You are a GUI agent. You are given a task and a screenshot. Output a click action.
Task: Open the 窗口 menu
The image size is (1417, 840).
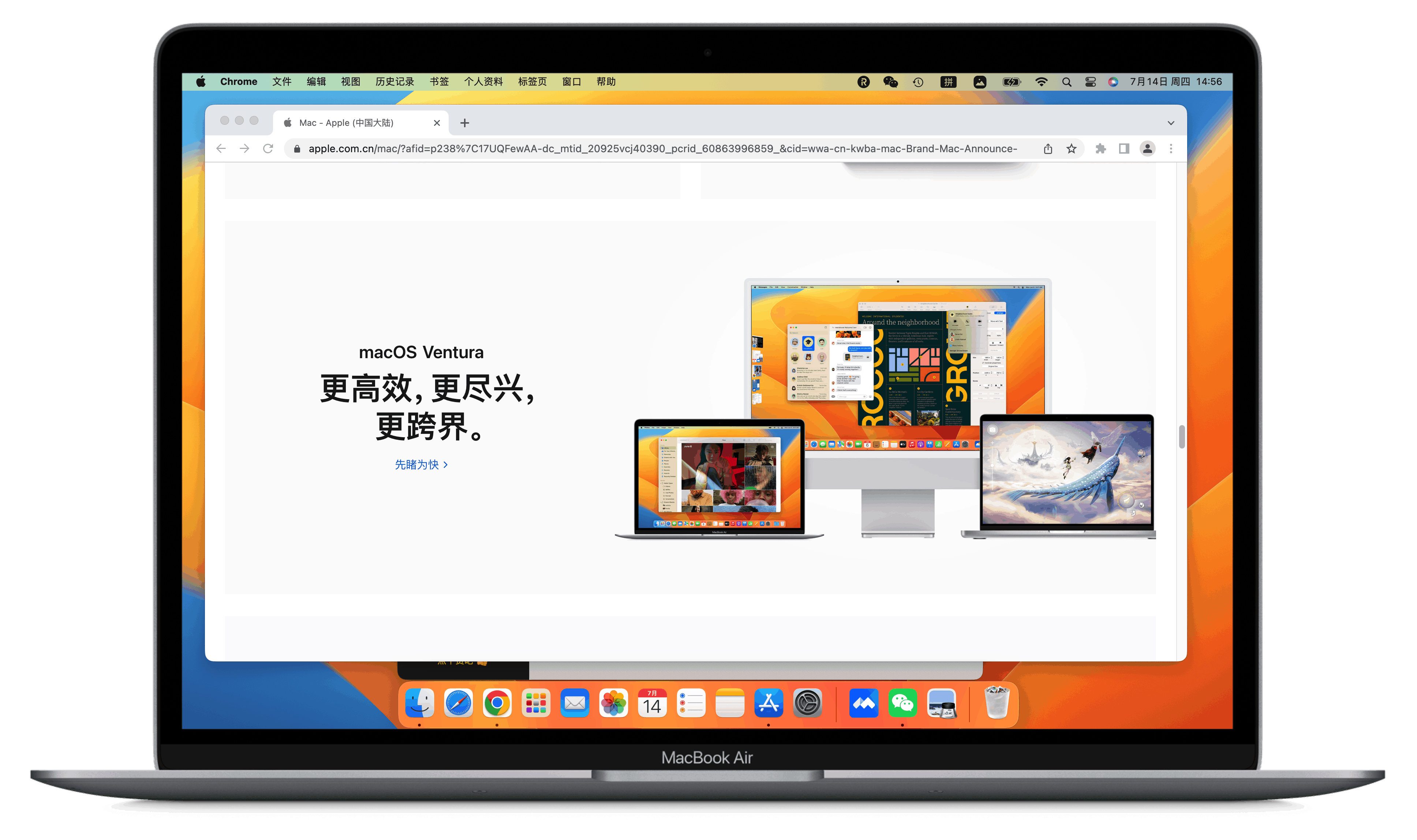point(572,82)
